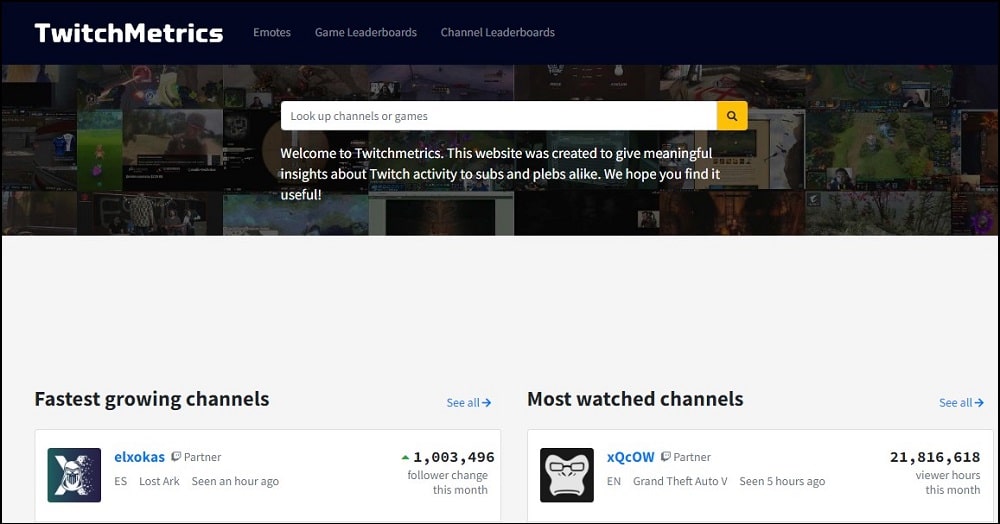The width and height of the screenshot is (1000, 524).
Task: Focus the channels or games search field
Action: (499, 116)
